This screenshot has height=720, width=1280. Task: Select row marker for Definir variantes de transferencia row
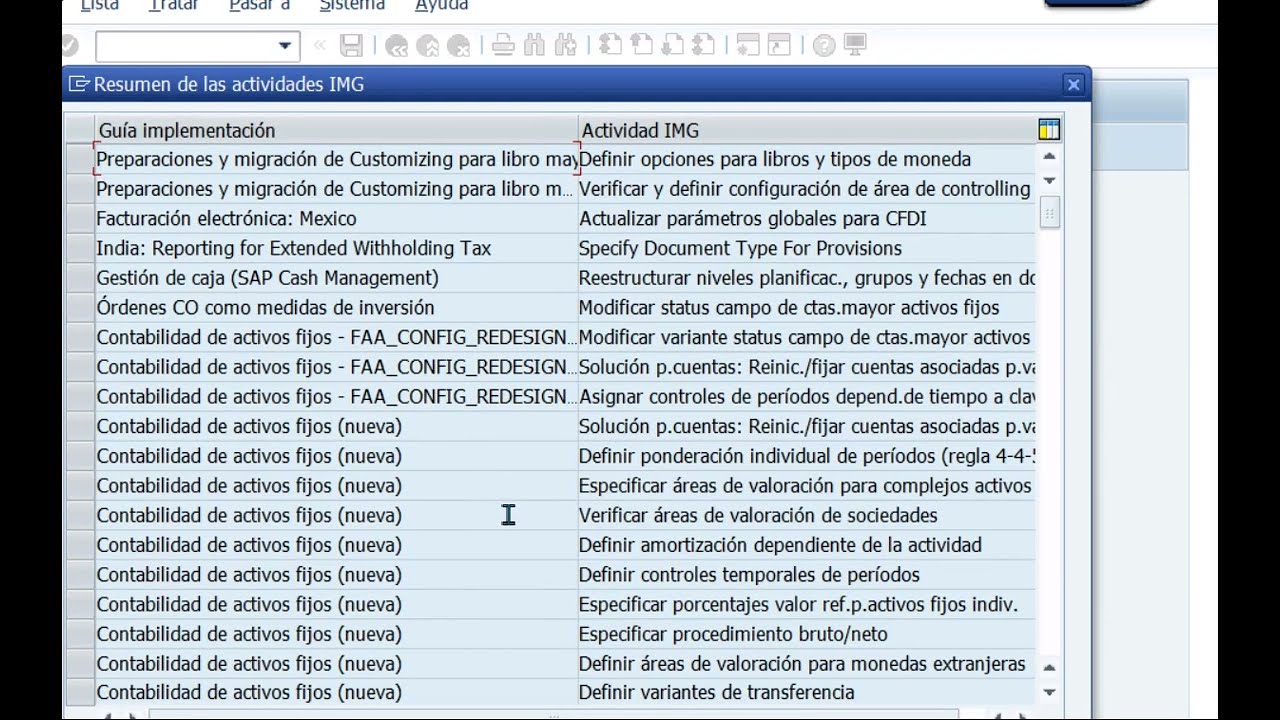coord(80,692)
